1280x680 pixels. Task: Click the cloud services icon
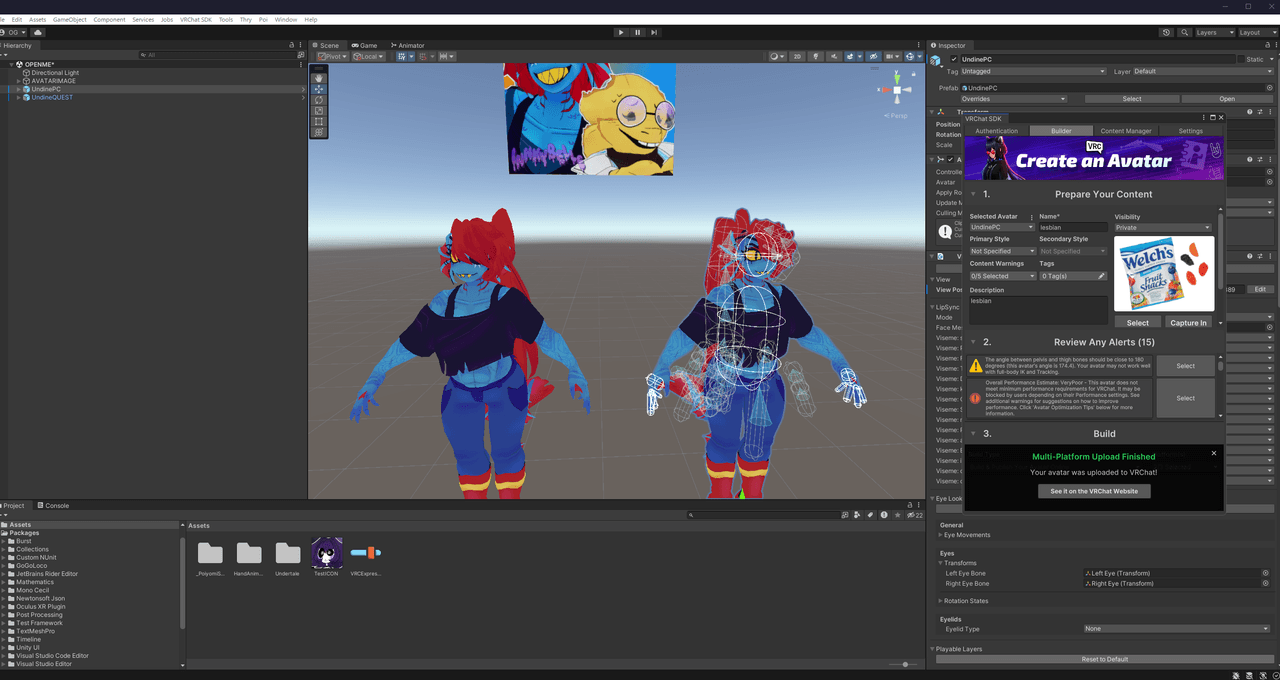point(38,32)
